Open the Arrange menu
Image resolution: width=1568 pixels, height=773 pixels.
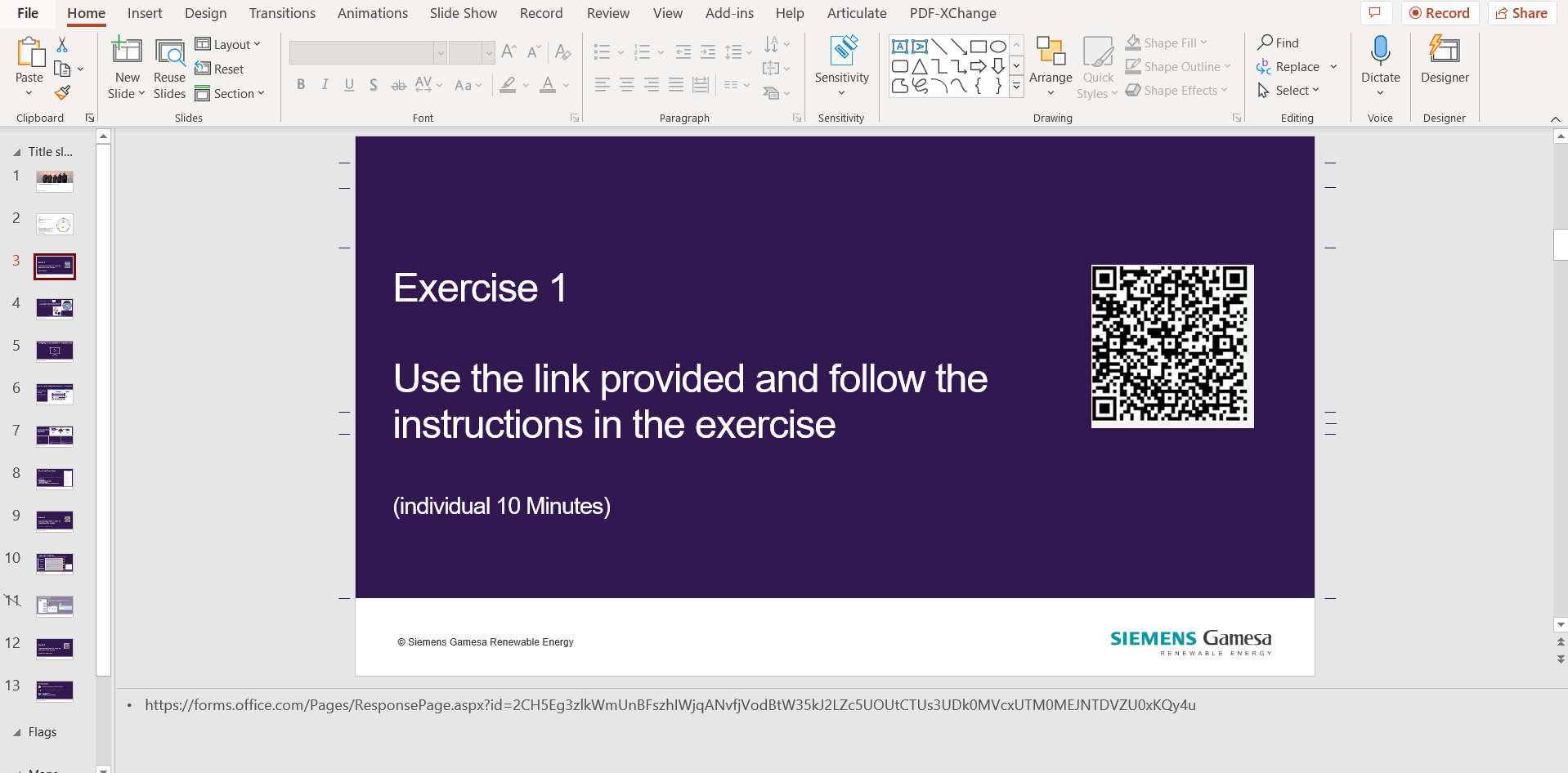(1051, 67)
